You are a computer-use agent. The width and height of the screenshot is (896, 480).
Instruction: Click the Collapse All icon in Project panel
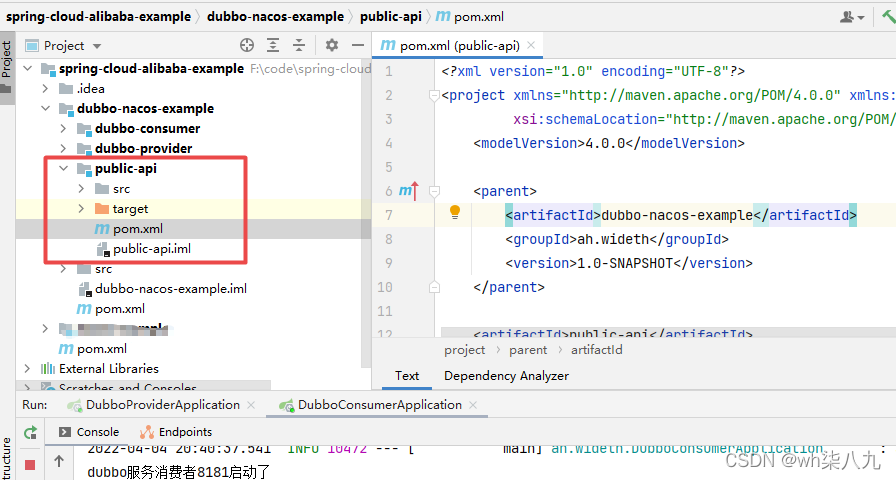coord(299,45)
